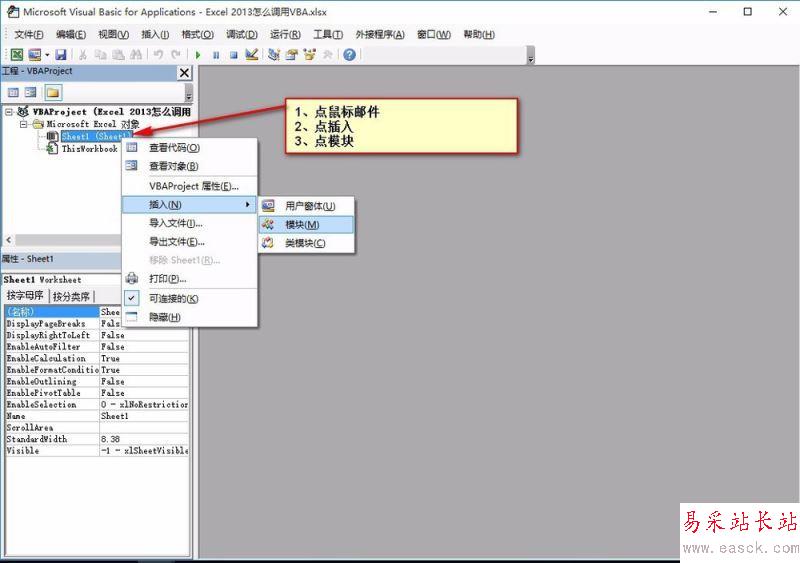Open 插入(N) submenu in context menu

click(189, 204)
